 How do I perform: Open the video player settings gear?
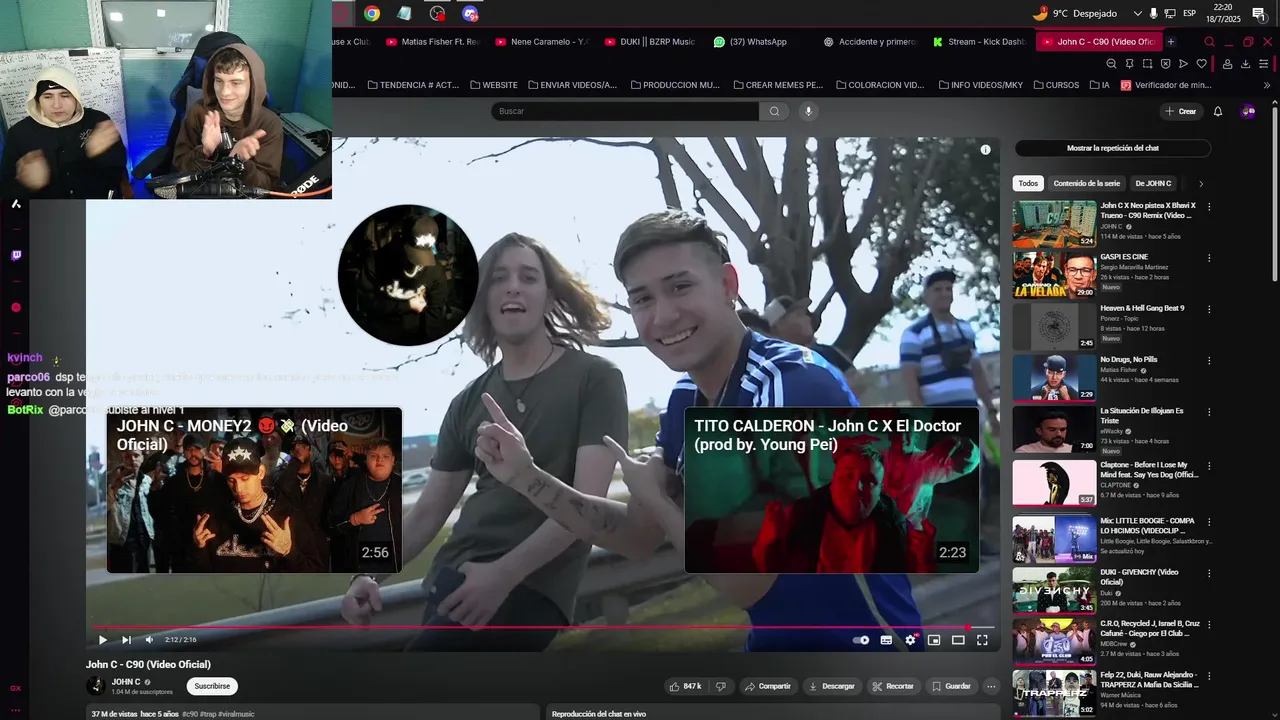tap(910, 640)
